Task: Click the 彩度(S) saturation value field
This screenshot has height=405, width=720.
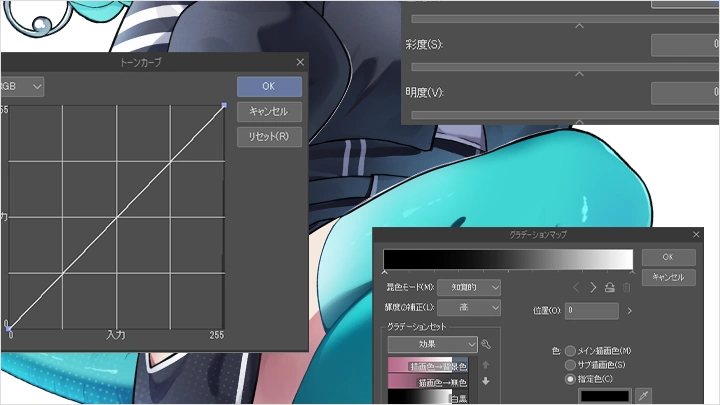Action: click(x=685, y=45)
